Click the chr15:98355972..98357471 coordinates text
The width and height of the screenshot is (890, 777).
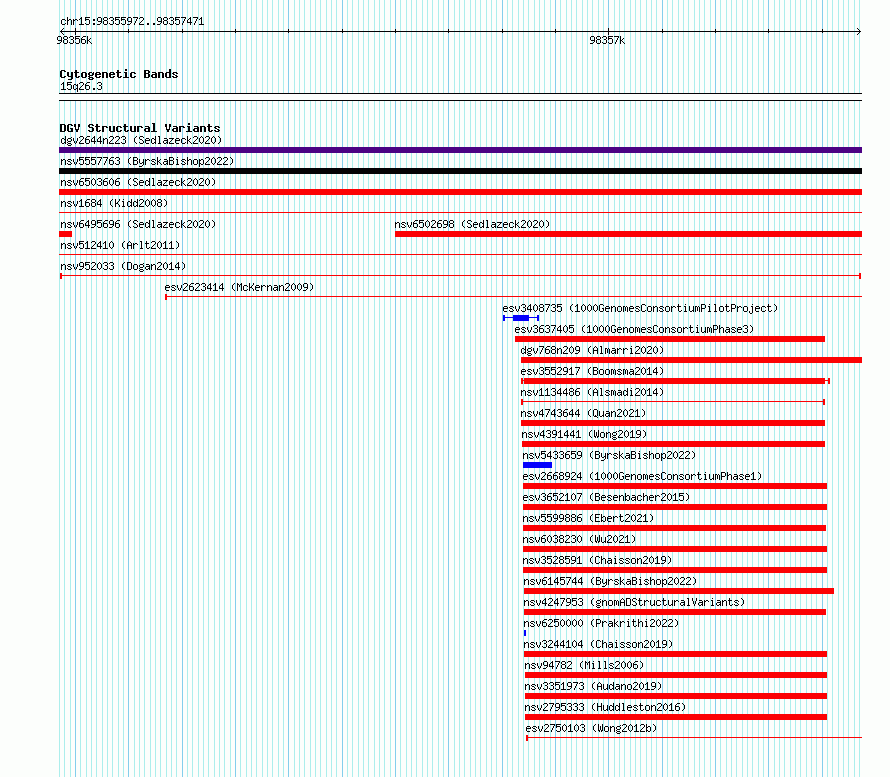(x=132, y=21)
